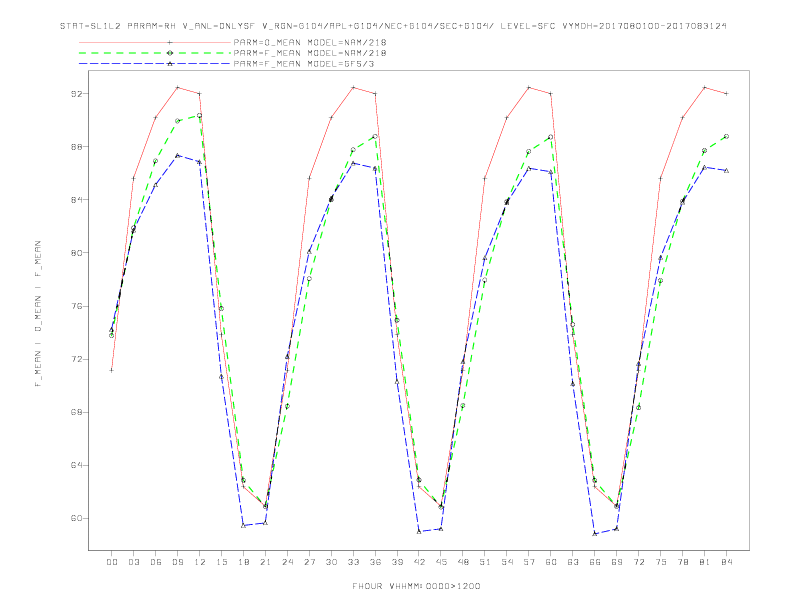Click x-axis forecast hour label 03

[x=133, y=562]
